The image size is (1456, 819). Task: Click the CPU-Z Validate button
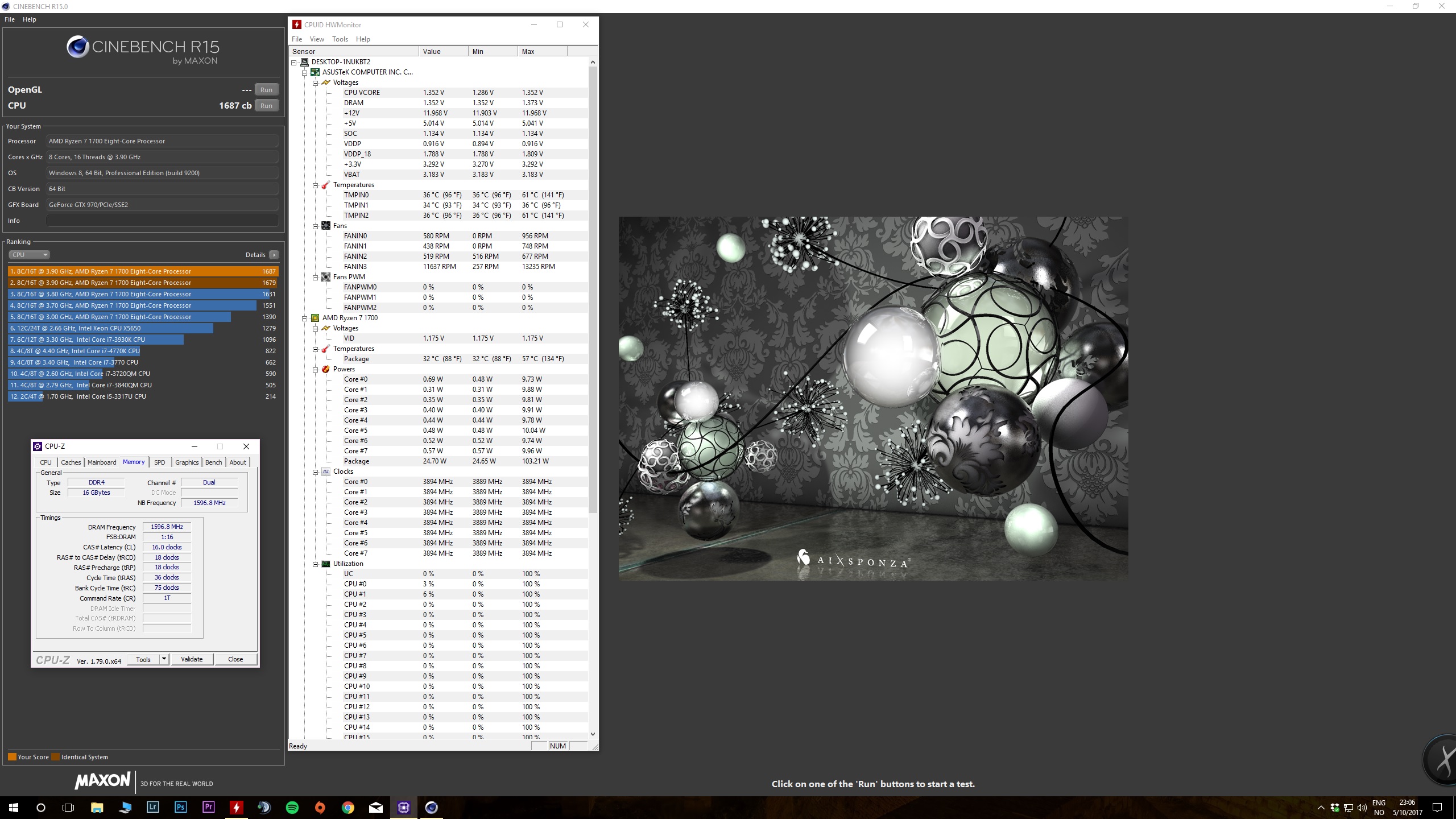tap(192, 660)
